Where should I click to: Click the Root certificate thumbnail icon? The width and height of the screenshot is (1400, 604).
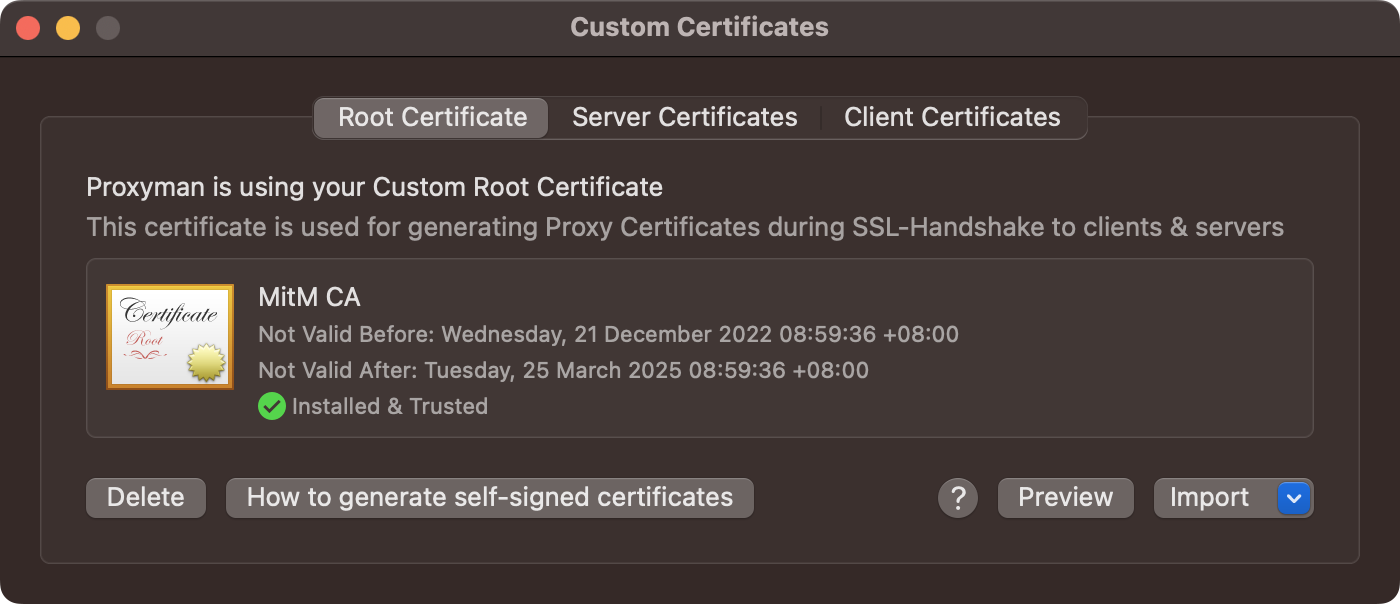click(x=170, y=336)
